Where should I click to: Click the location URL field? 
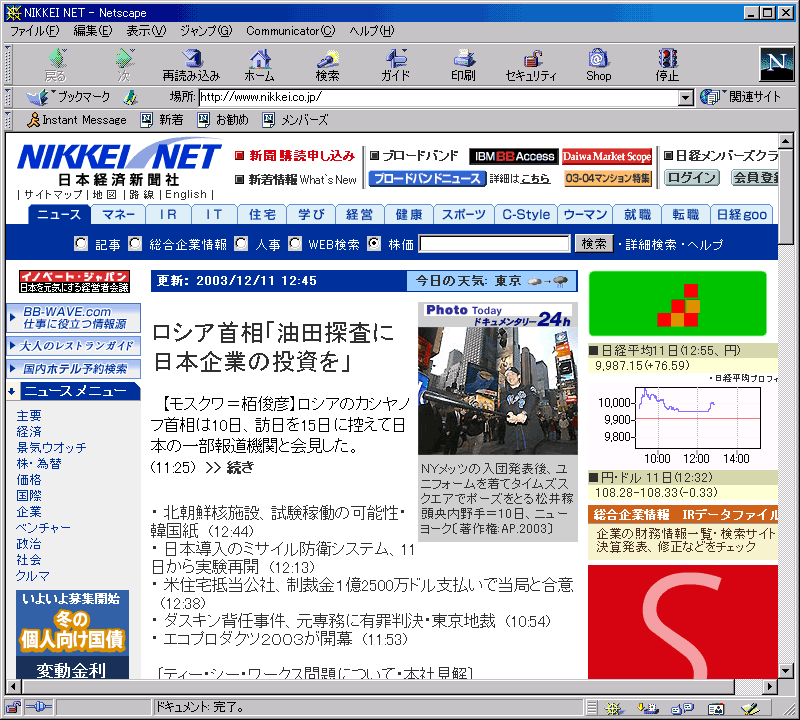click(x=438, y=97)
